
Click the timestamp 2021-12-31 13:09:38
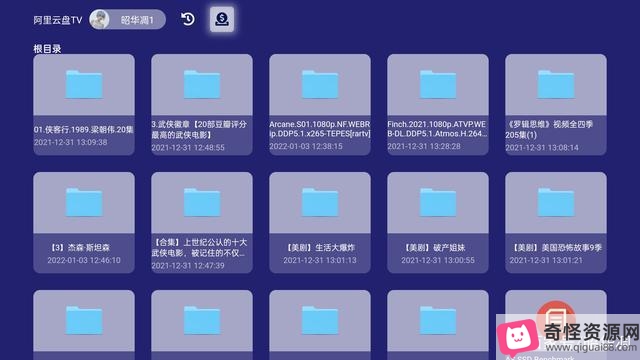pos(71,142)
